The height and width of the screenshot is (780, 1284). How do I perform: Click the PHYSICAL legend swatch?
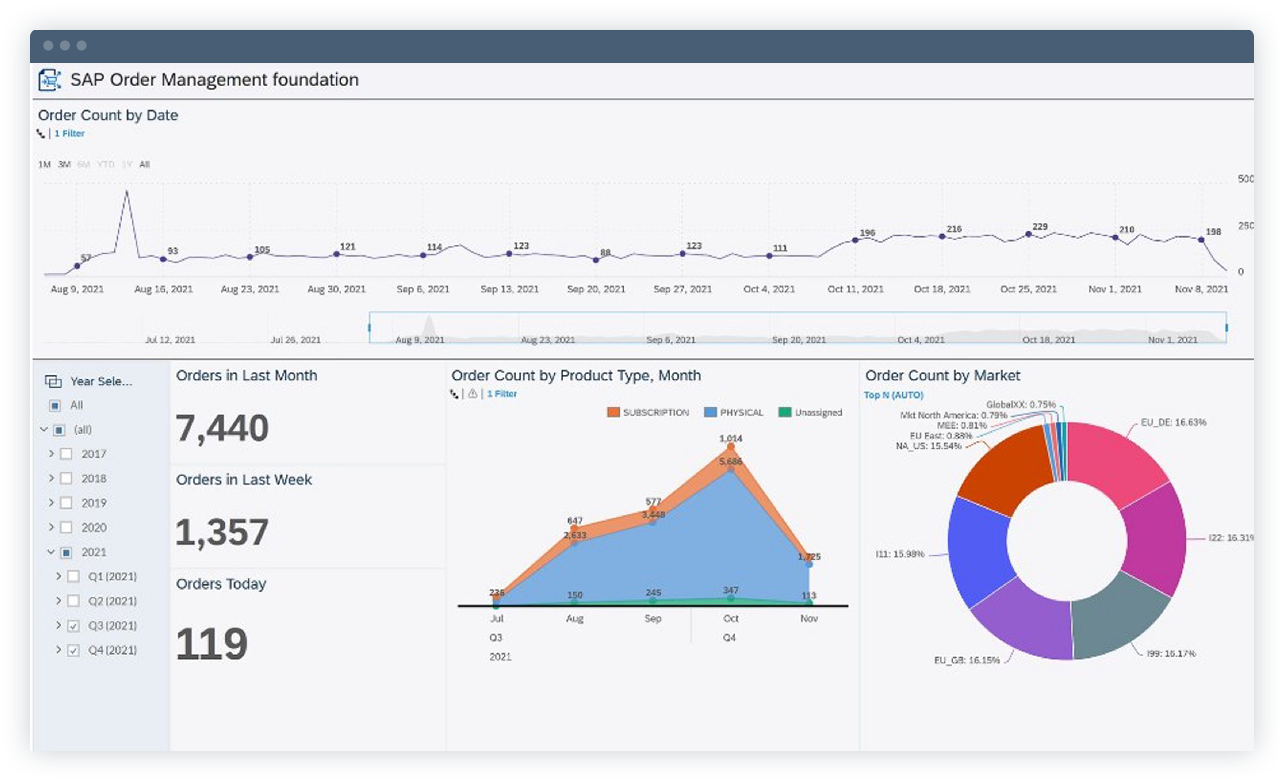708,412
